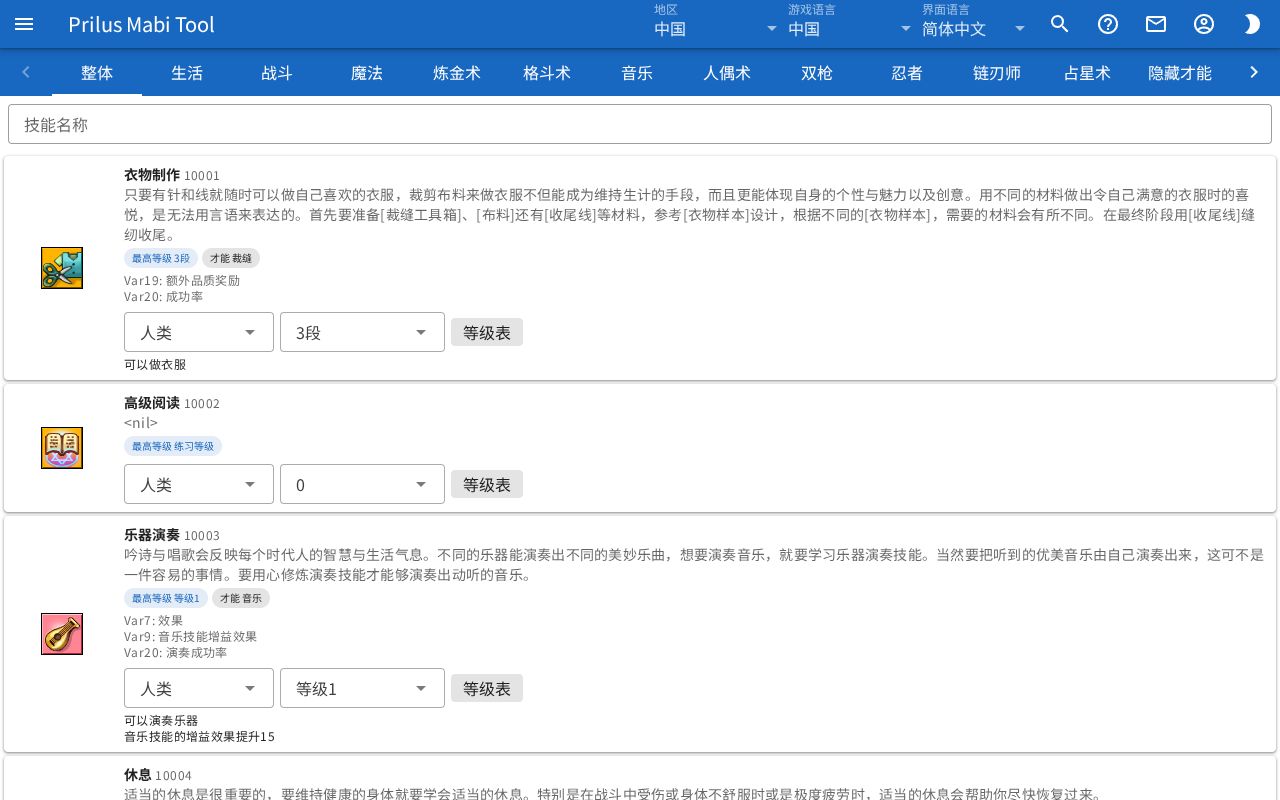
Task: Select the 人偶术 tab
Action: [x=727, y=72]
